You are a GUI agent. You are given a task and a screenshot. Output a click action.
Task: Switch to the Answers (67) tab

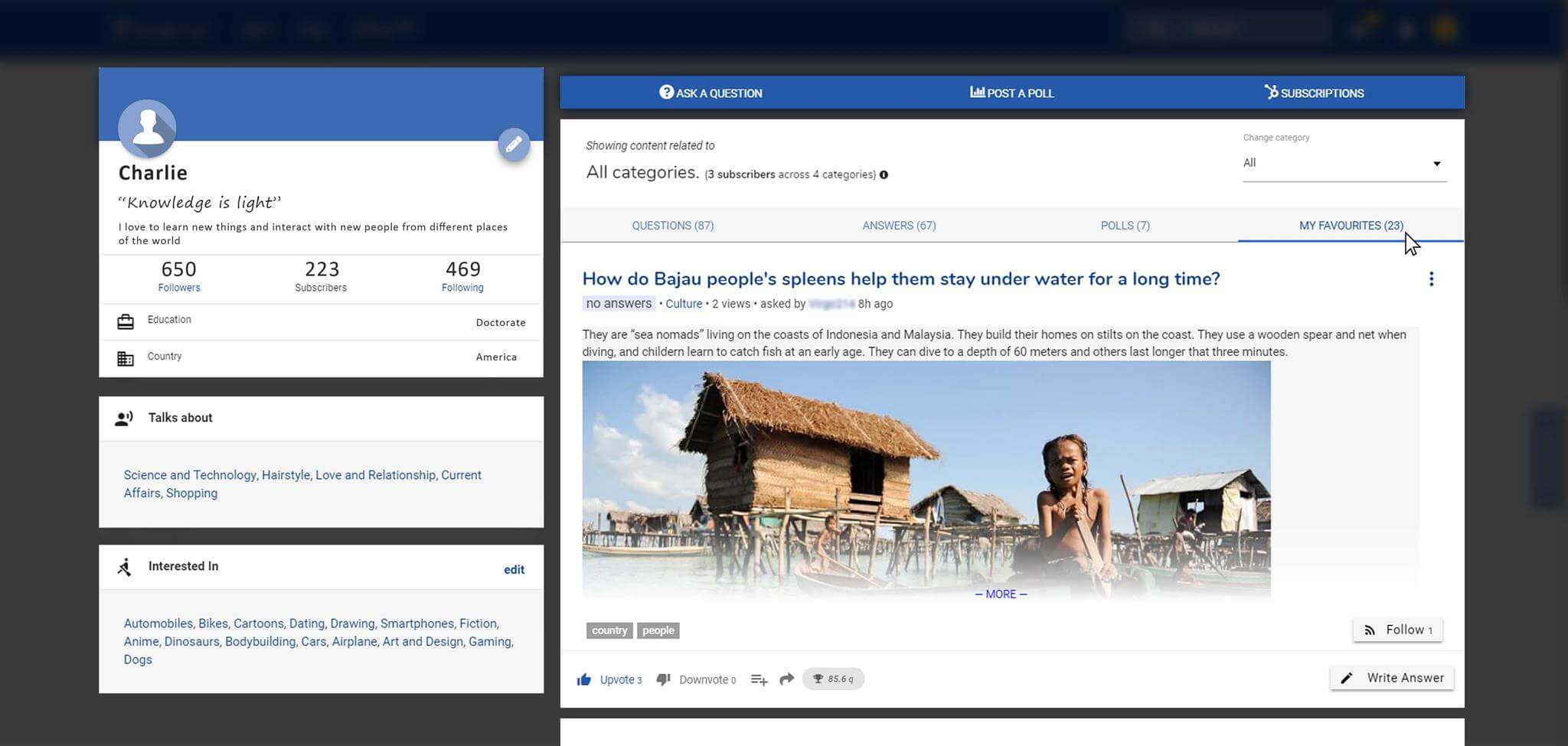tap(899, 226)
